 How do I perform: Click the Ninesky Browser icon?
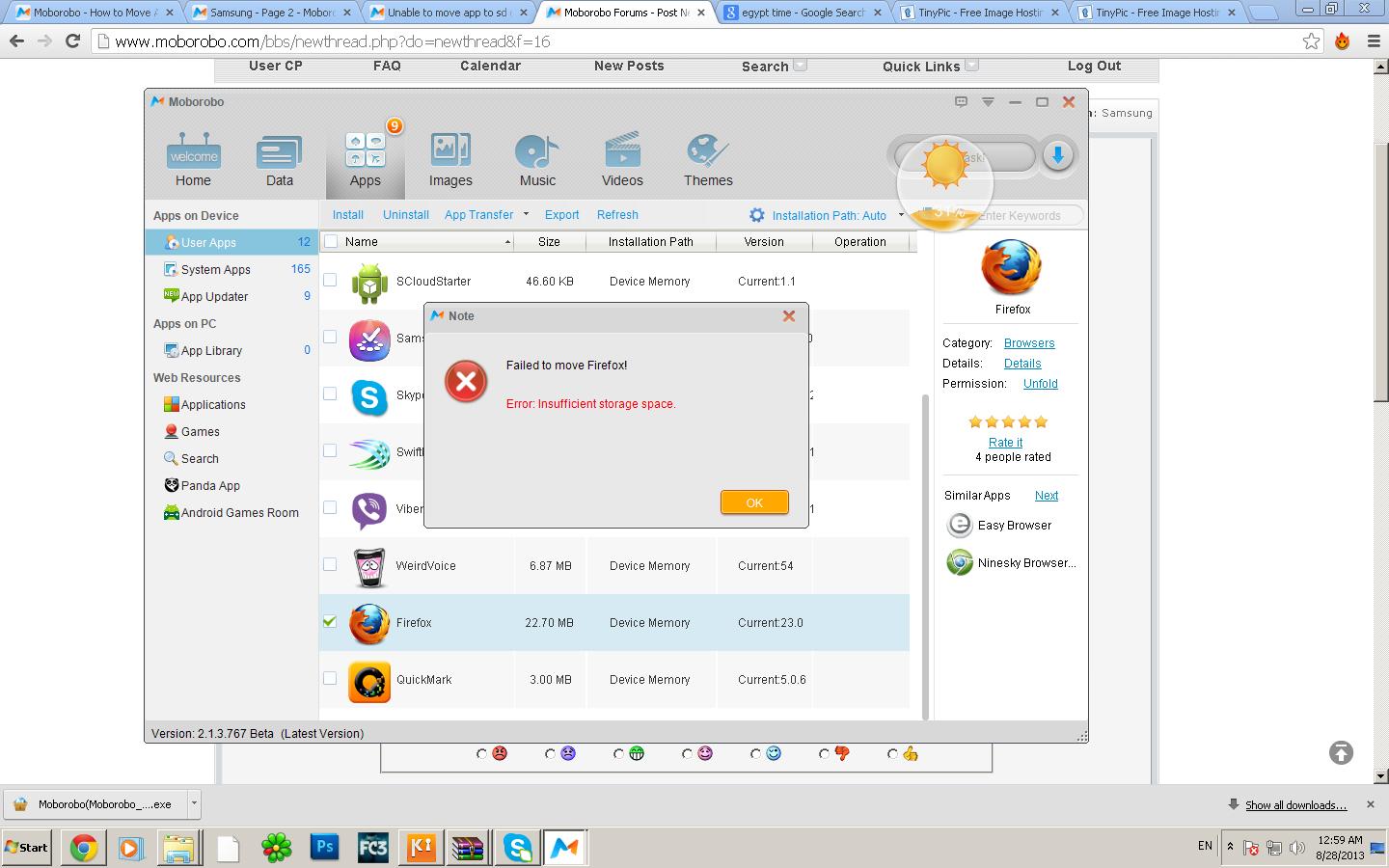coord(959,562)
